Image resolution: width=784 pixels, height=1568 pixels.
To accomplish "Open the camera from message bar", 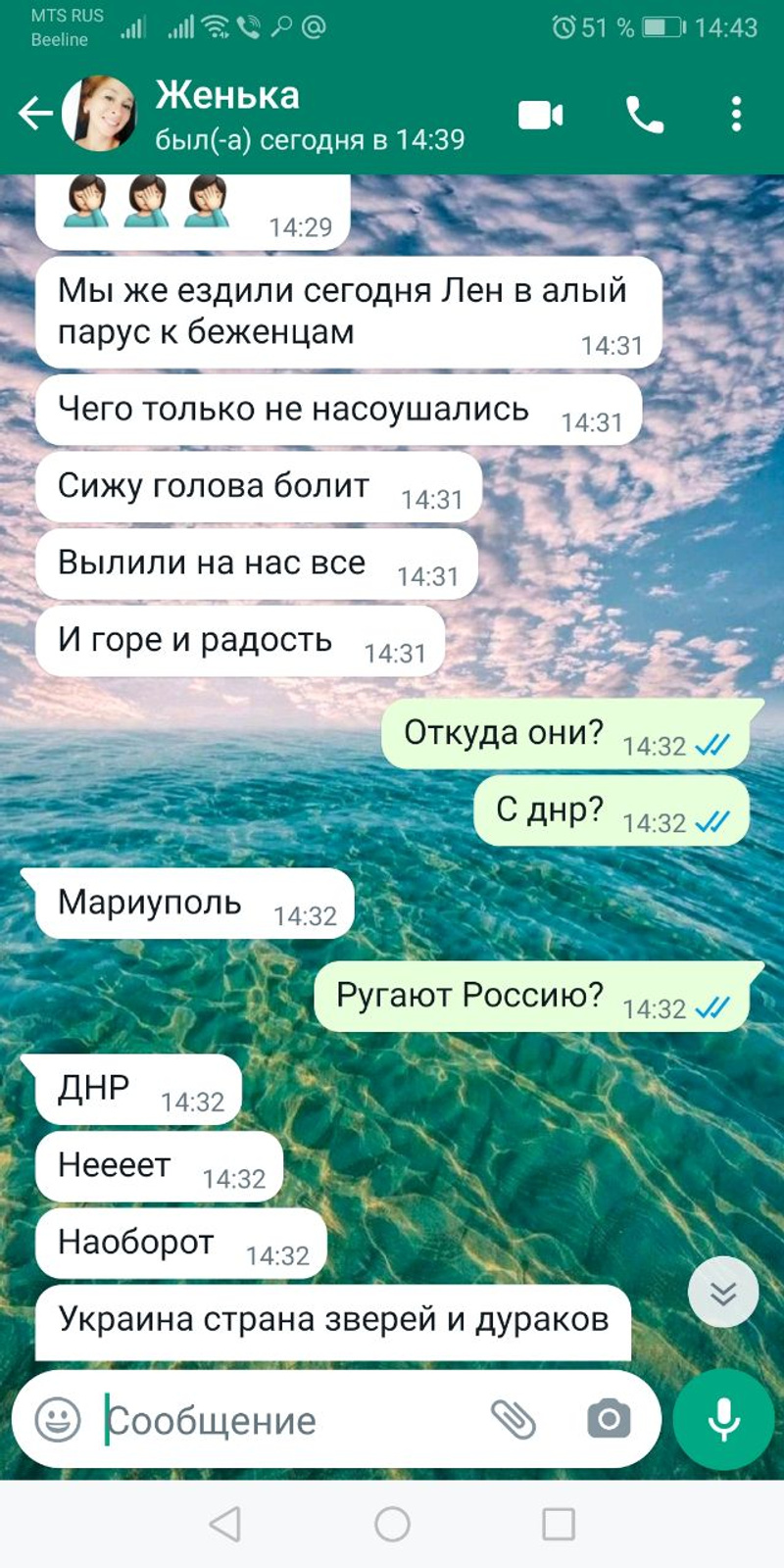I will pyautogui.click(x=609, y=1418).
